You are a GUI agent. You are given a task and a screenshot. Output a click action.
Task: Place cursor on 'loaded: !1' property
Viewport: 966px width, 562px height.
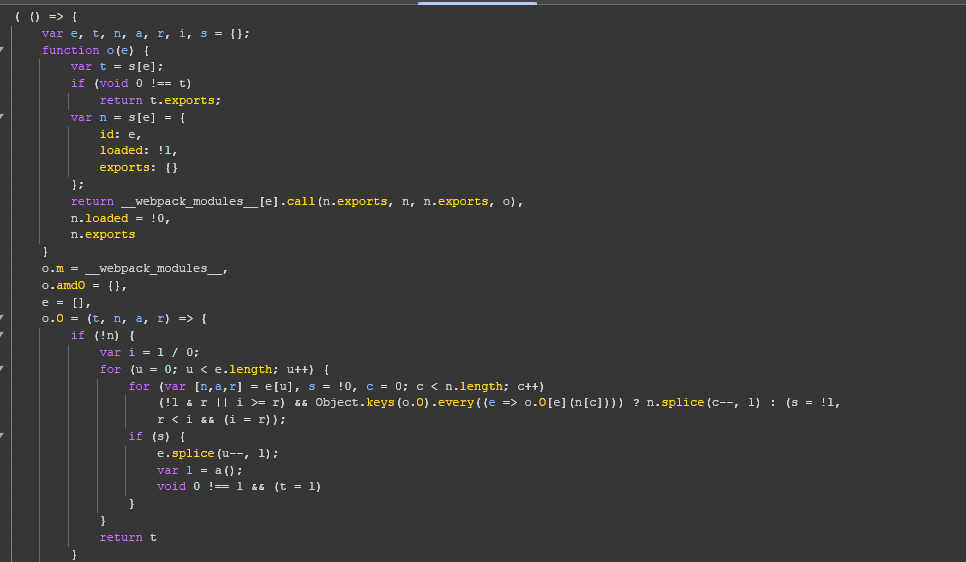[x=138, y=151]
